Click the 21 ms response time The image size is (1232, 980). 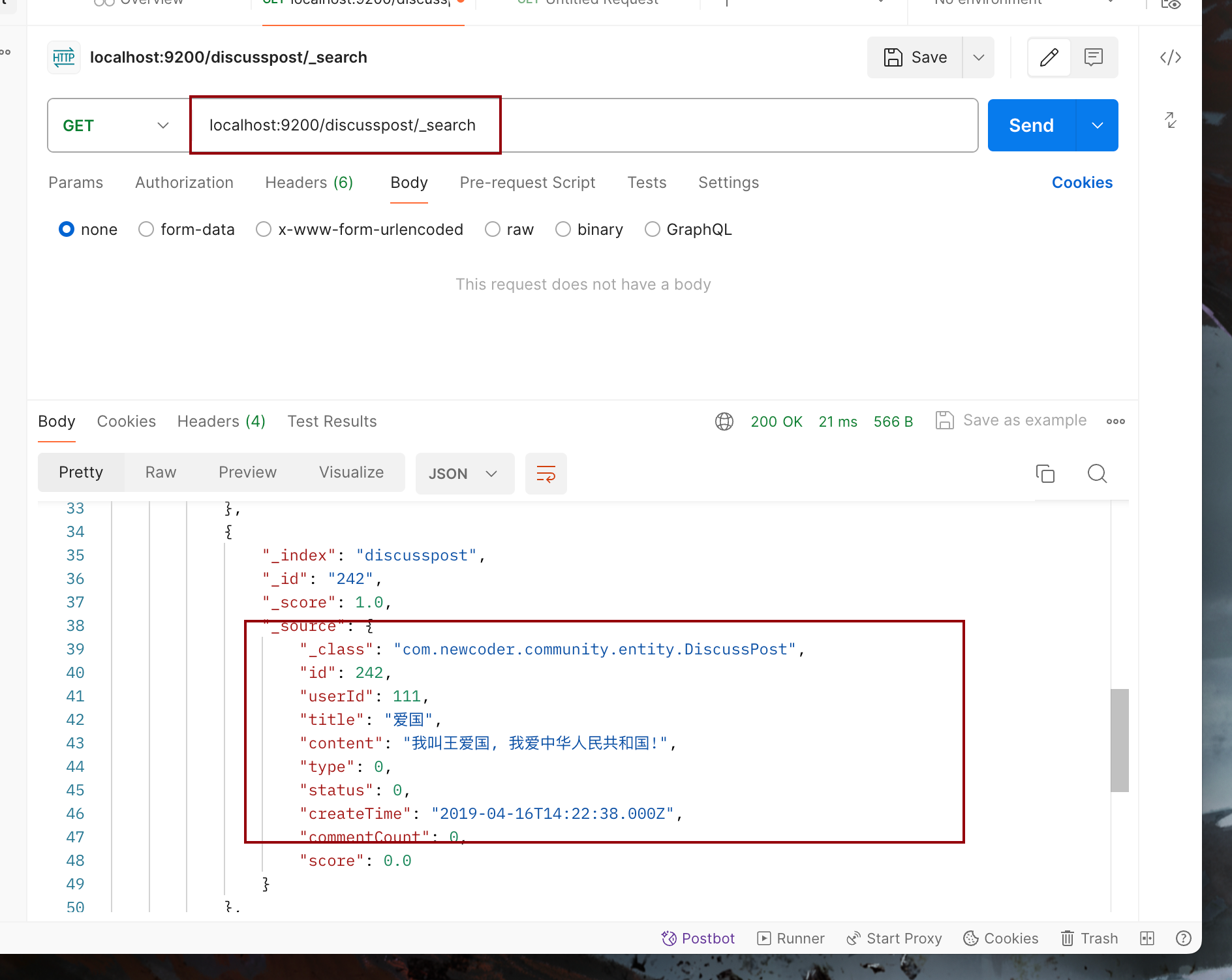pyautogui.click(x=838, y=421)
